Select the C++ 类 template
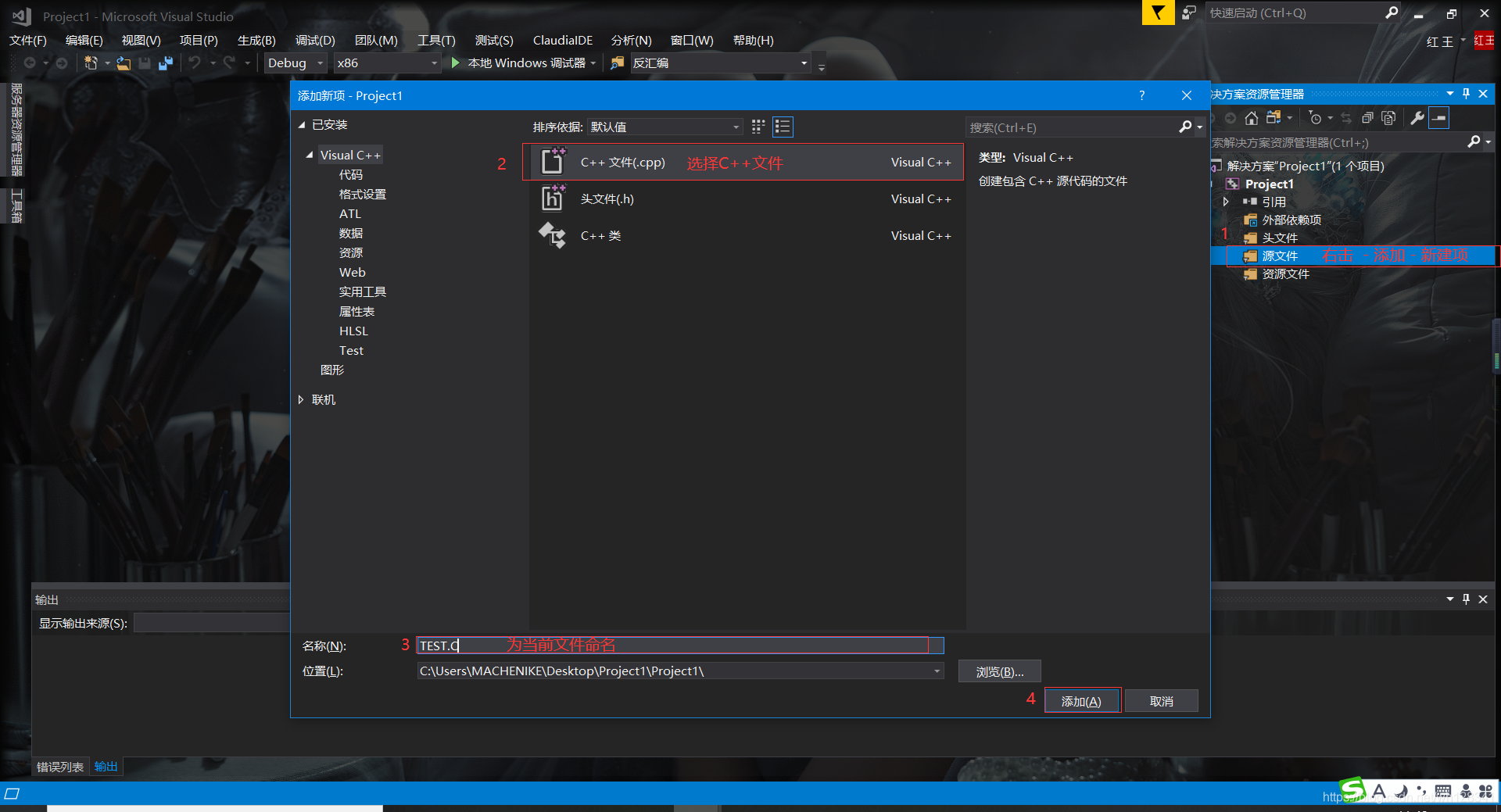Viewport: 1501px width, 812px height. 743,235
